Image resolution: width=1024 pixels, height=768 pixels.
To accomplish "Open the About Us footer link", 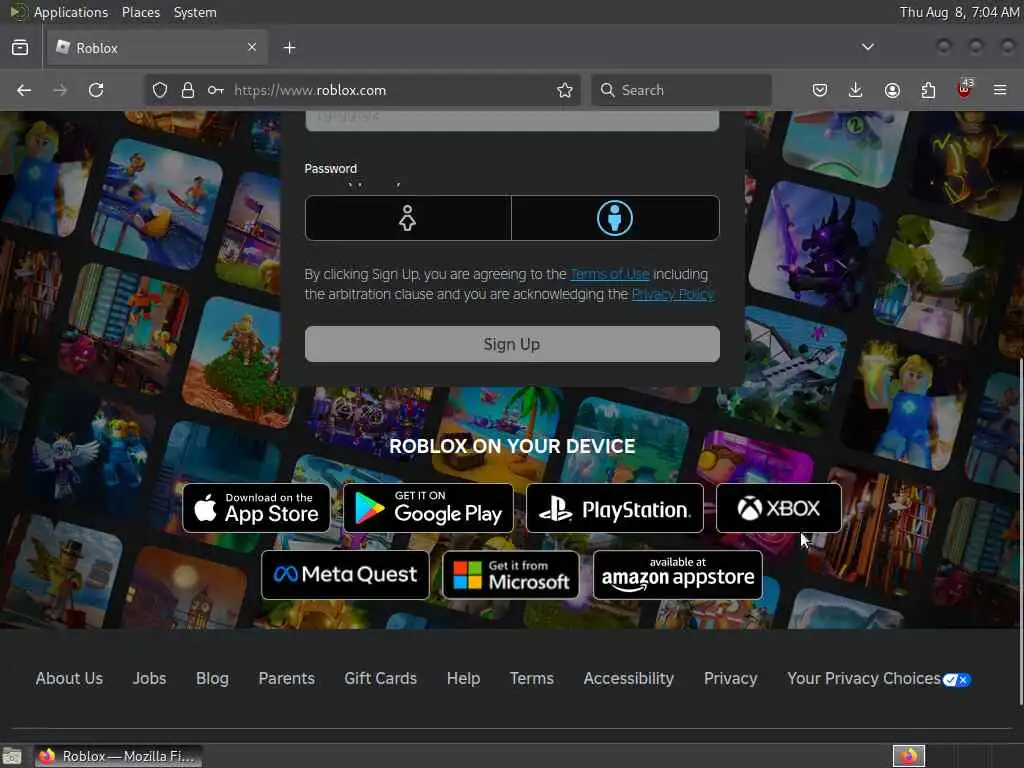I will [69, 679].
